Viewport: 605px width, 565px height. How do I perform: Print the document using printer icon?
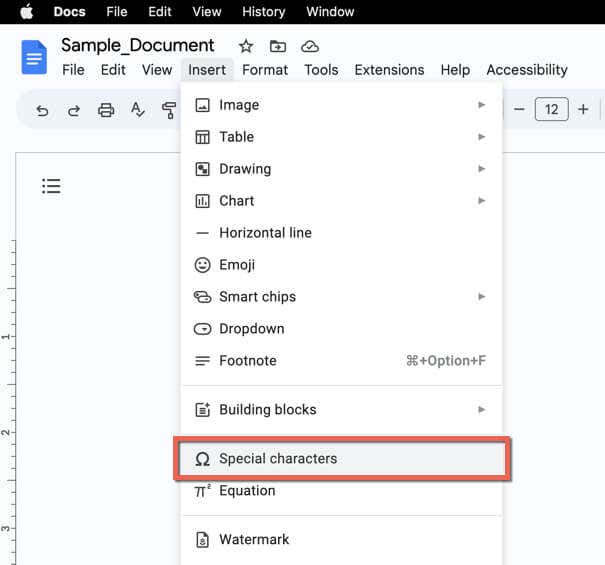(106, 110)
